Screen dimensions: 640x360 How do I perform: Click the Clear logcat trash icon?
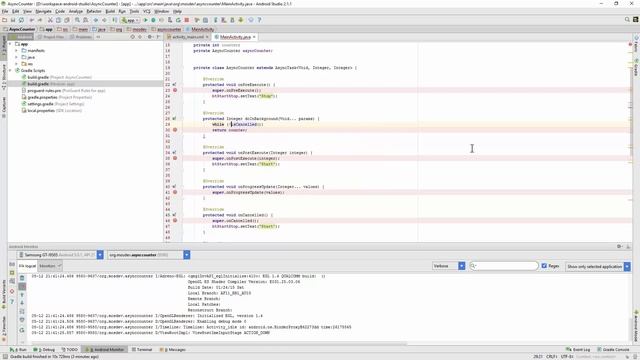(x=22, y=278)
